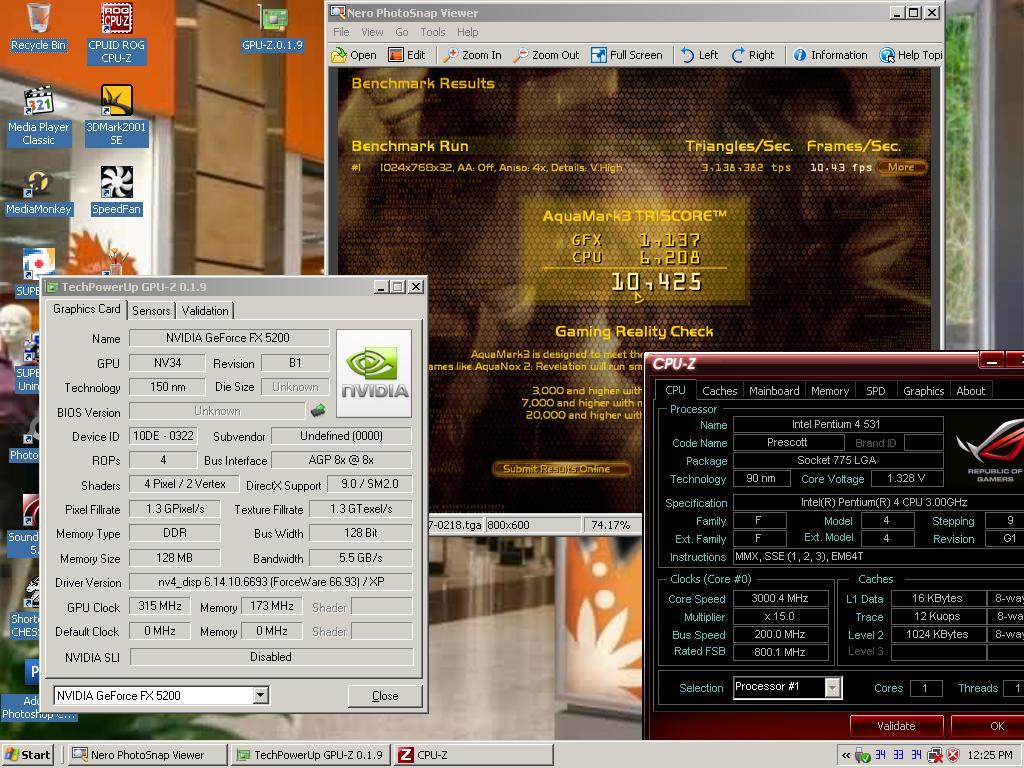Click the network connection tray icon
Image resolution: width=1024 pixels, height=768 pixels.
point(935,755)
